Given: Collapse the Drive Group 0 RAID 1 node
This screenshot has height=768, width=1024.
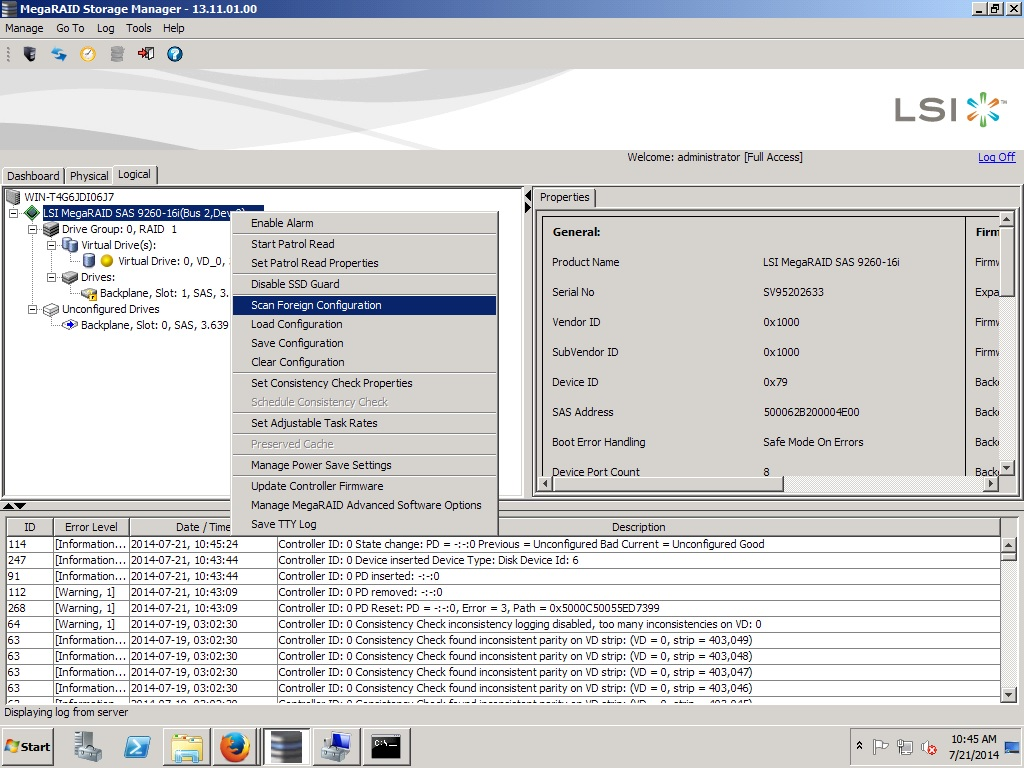Looking at the screenshot, I should click(x=32, y=229).
